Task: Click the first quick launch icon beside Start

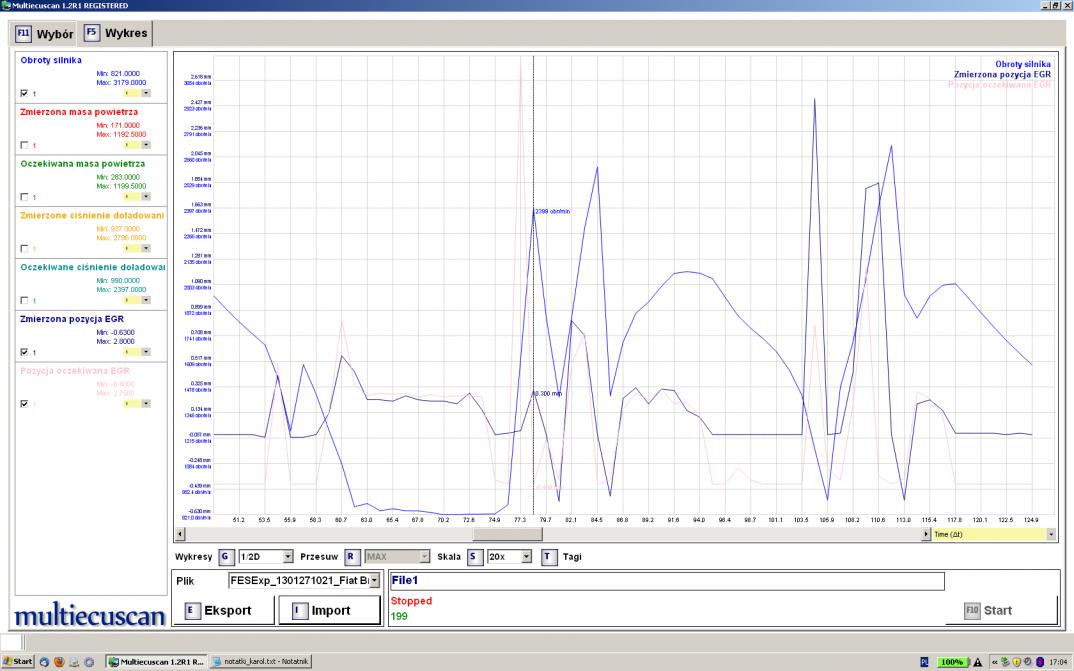Action: (x=45, y=662)
